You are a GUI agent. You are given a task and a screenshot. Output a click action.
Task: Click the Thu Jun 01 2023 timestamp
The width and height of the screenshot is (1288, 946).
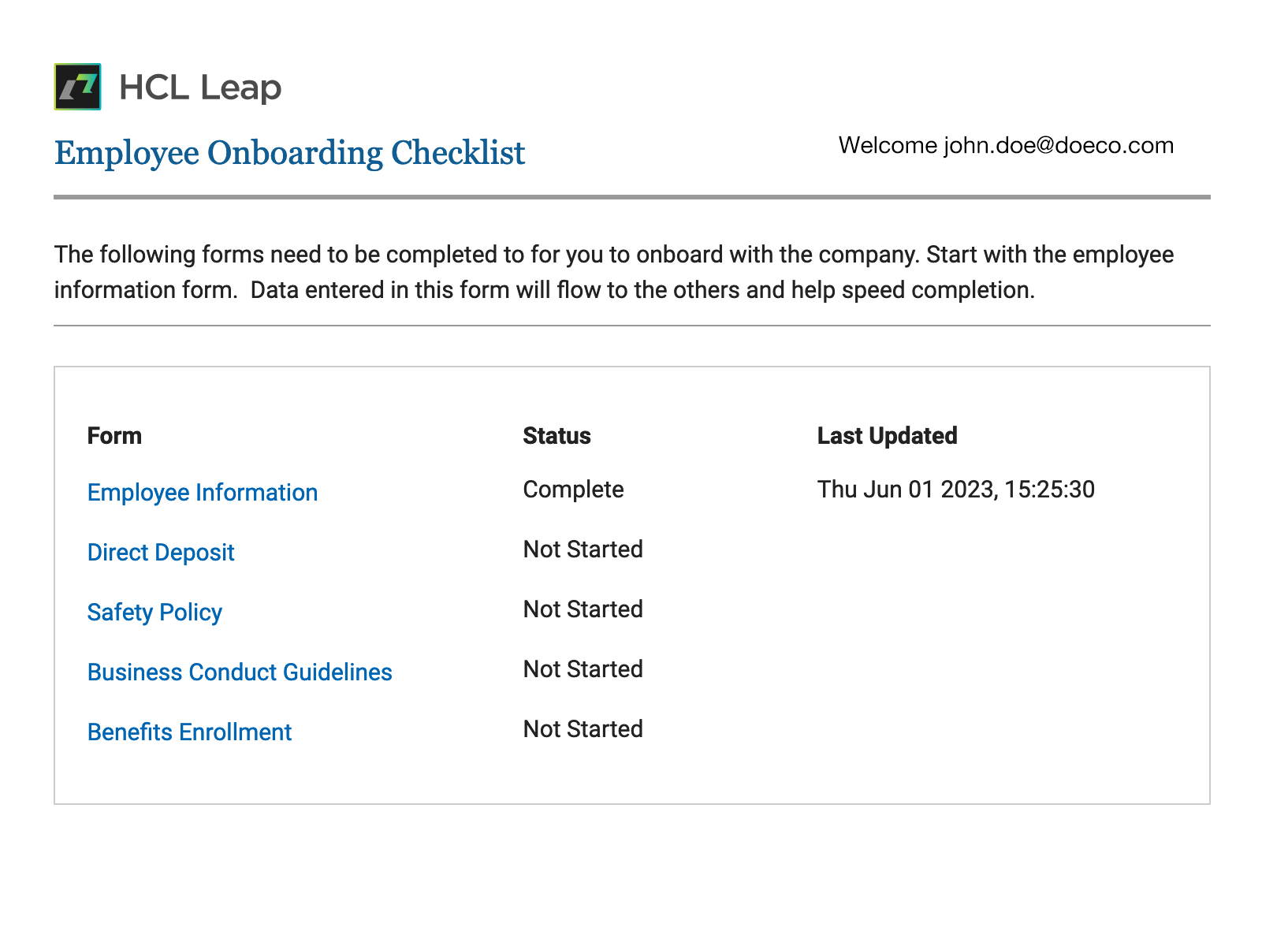[955, 490]
